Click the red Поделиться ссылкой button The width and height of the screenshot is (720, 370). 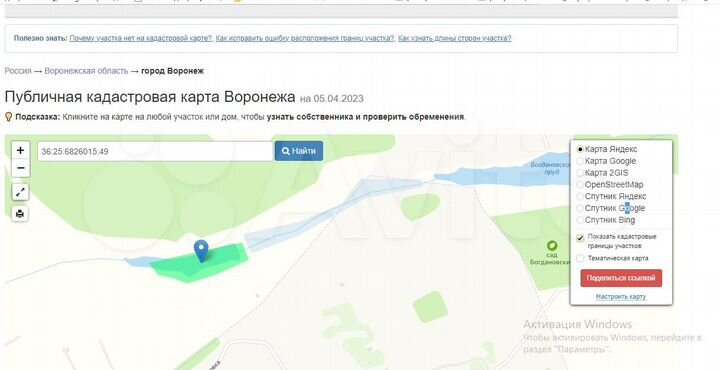pyautogui.click(x=621, y=278)
